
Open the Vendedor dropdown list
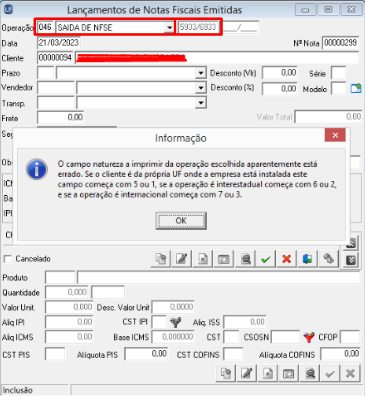[201, 88]
